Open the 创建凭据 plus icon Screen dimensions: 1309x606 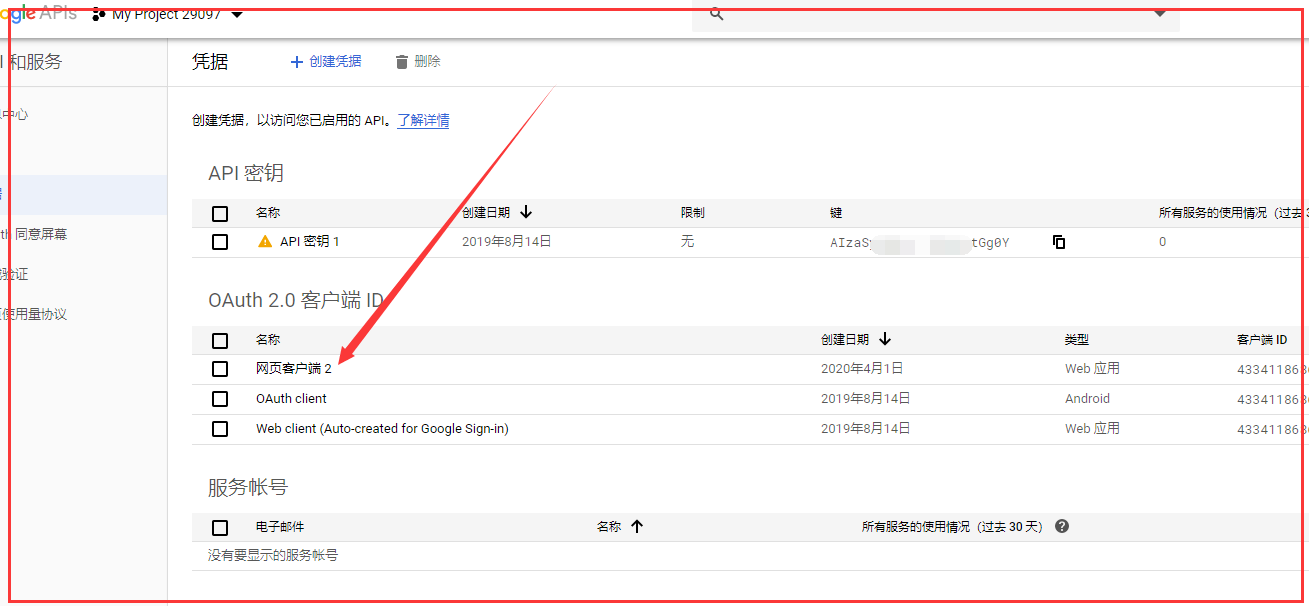(x=294, y=61)
